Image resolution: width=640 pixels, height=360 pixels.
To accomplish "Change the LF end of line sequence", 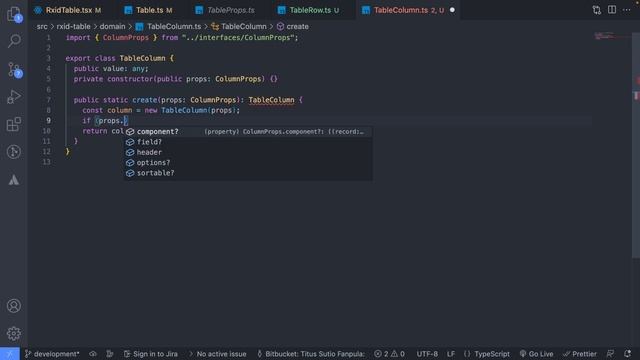I will click(x=451, y=354).
